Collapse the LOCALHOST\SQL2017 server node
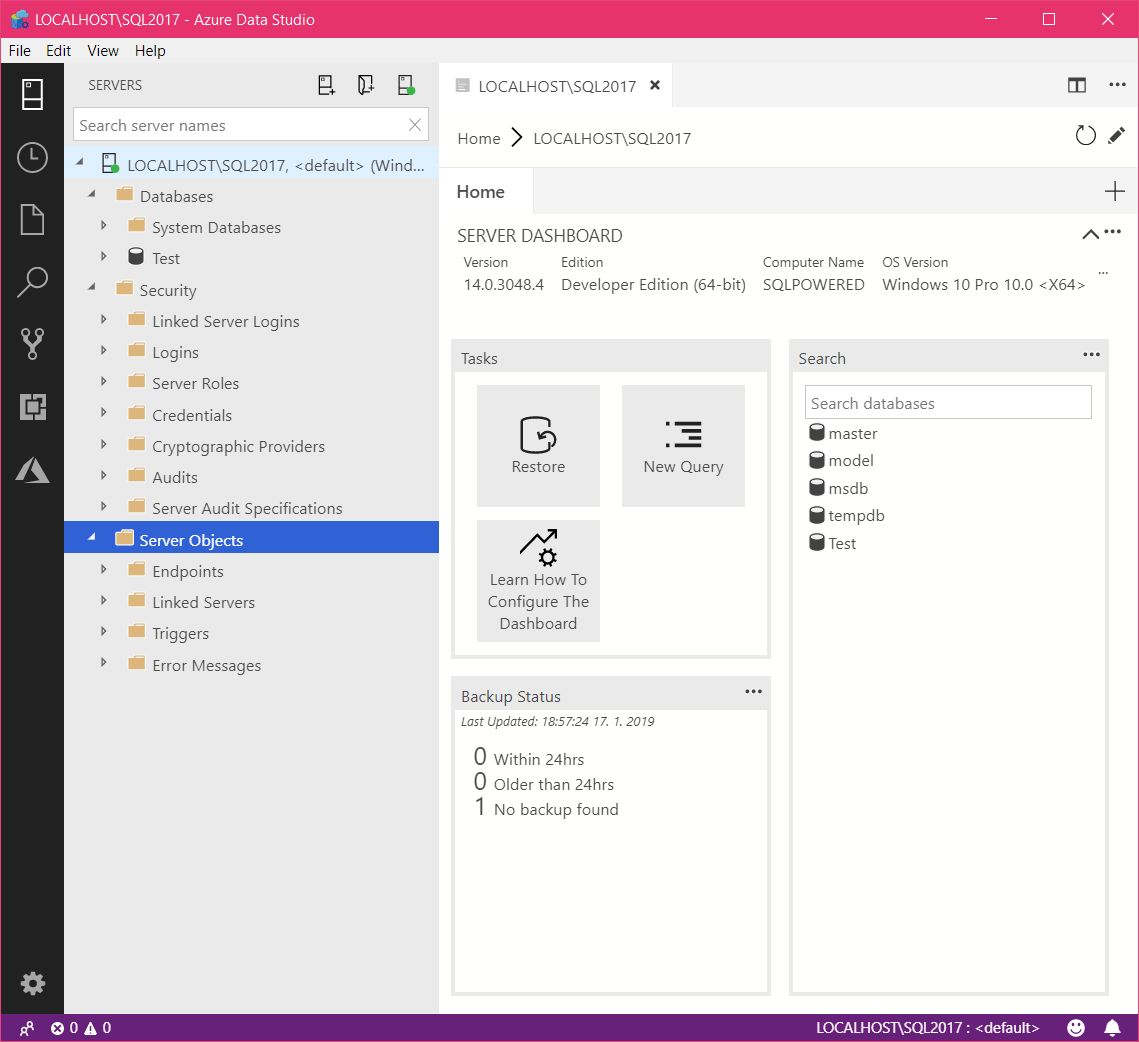 tap(79, 162)
